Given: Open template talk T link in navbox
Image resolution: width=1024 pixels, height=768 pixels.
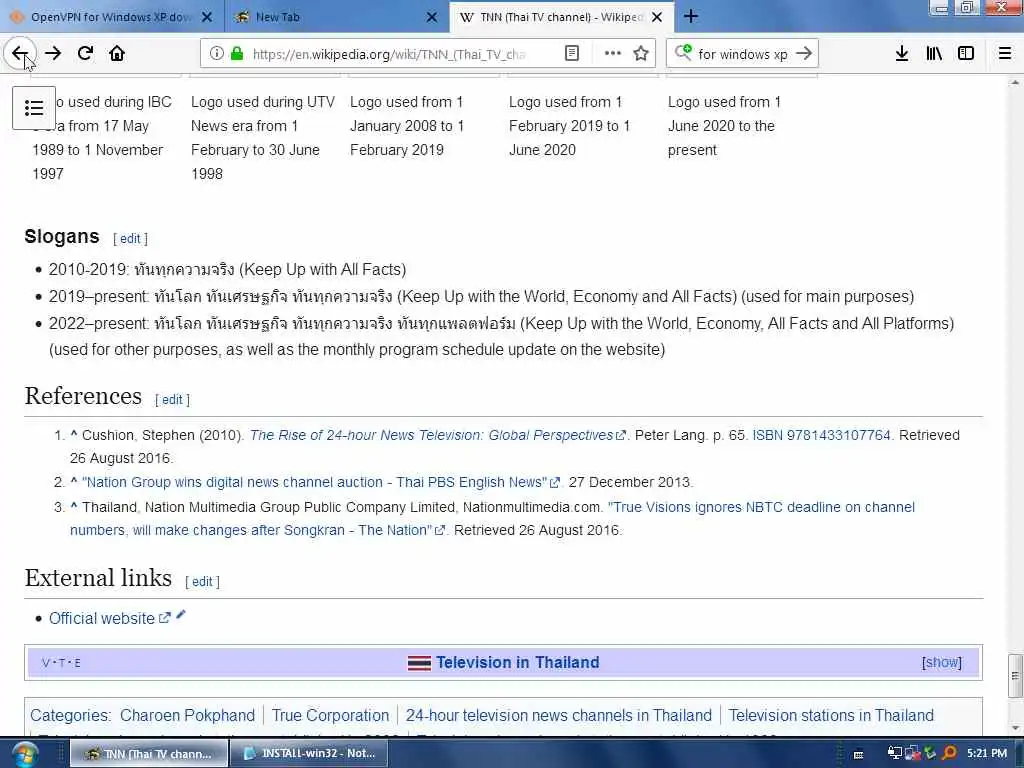Looking at the screenshot, I should [x=61, y=663].
